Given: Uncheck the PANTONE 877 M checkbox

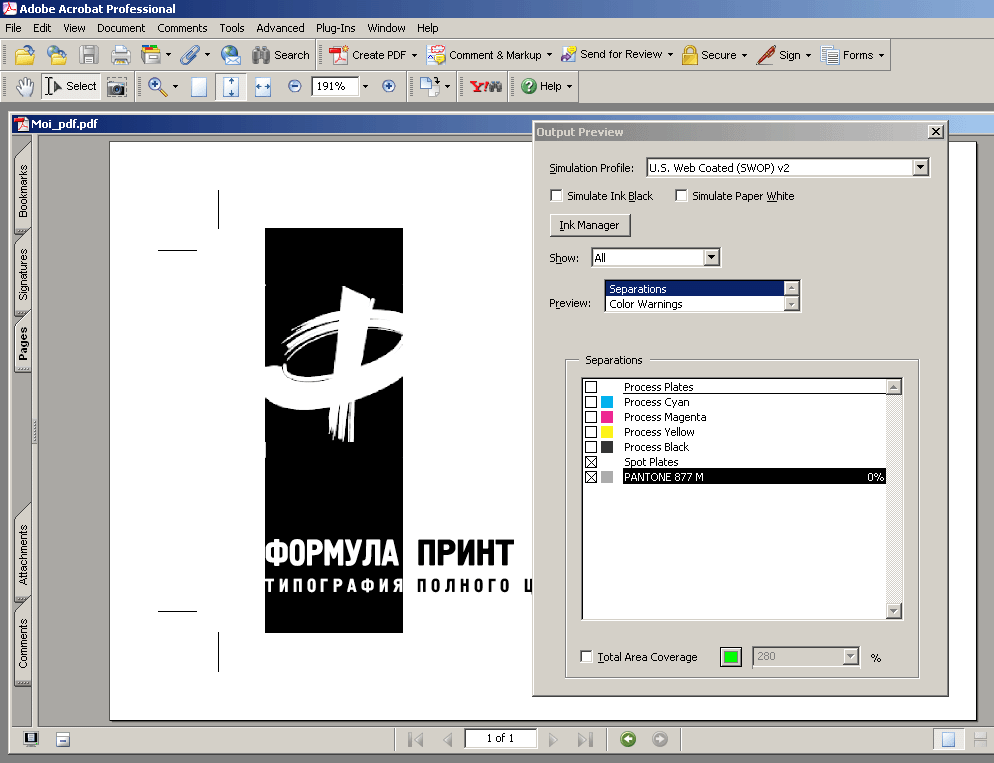Looking at the screenshot, I should click(x=591, y=477).
